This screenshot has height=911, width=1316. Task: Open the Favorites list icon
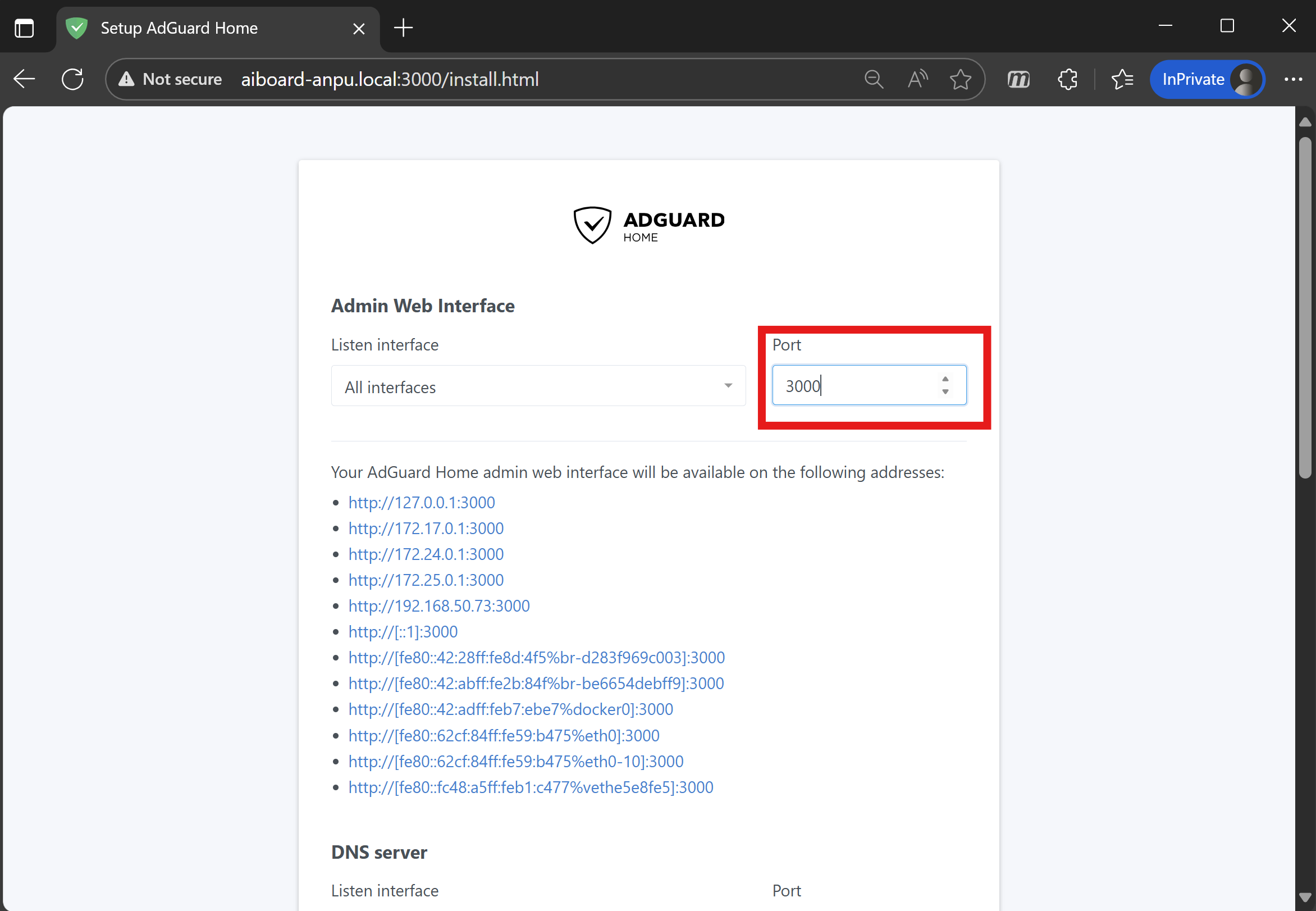[x=1122, y=79]
